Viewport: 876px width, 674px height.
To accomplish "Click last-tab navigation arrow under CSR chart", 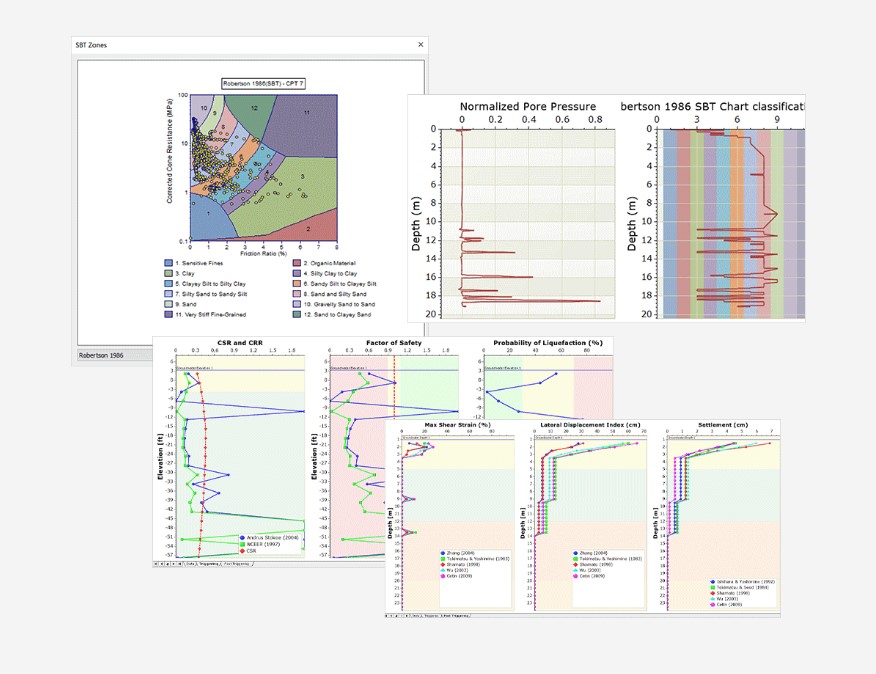I will 180,564.
